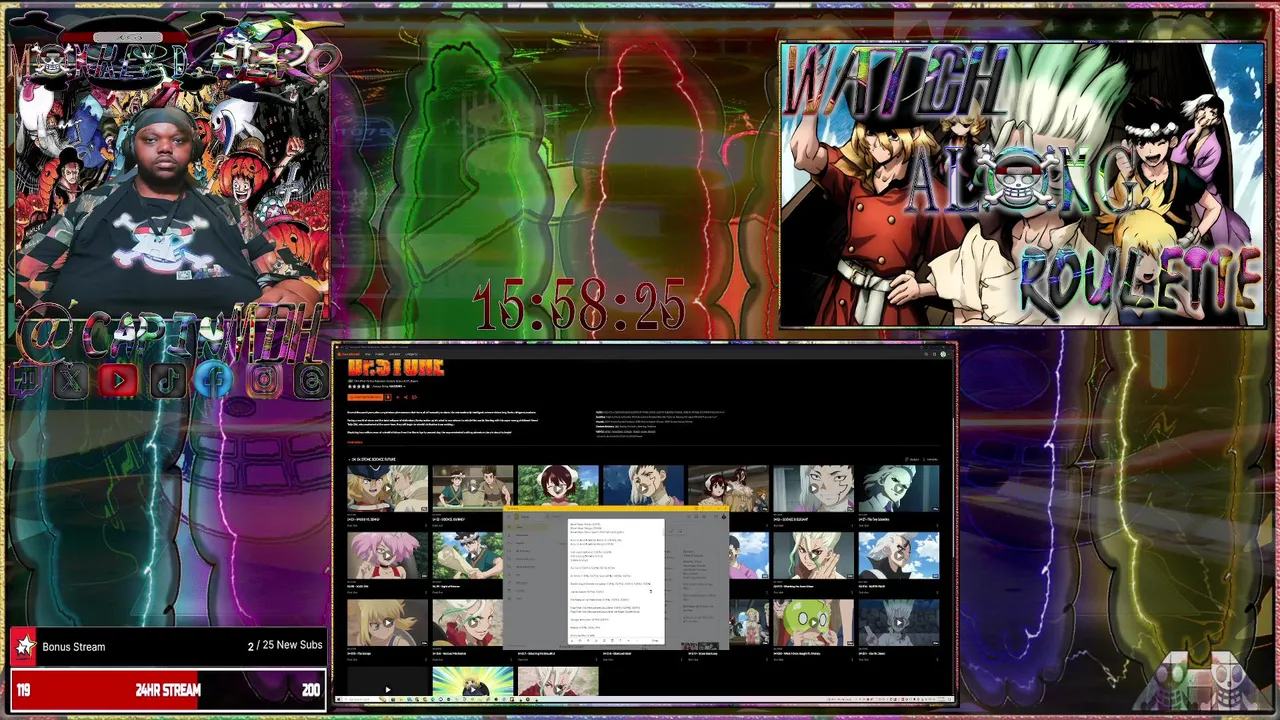Click the orange Start Watching button

pos(364,397)
